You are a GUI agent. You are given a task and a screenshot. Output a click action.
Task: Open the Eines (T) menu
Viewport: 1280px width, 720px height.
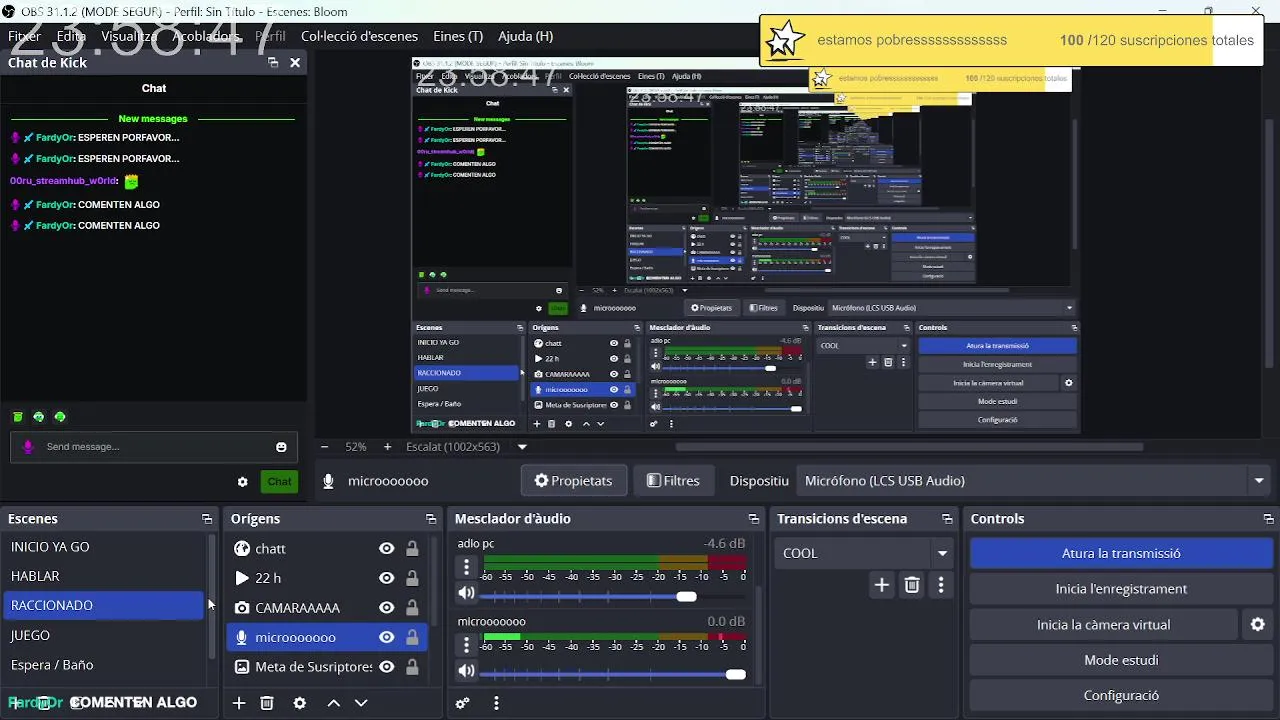tap(458, 36)
